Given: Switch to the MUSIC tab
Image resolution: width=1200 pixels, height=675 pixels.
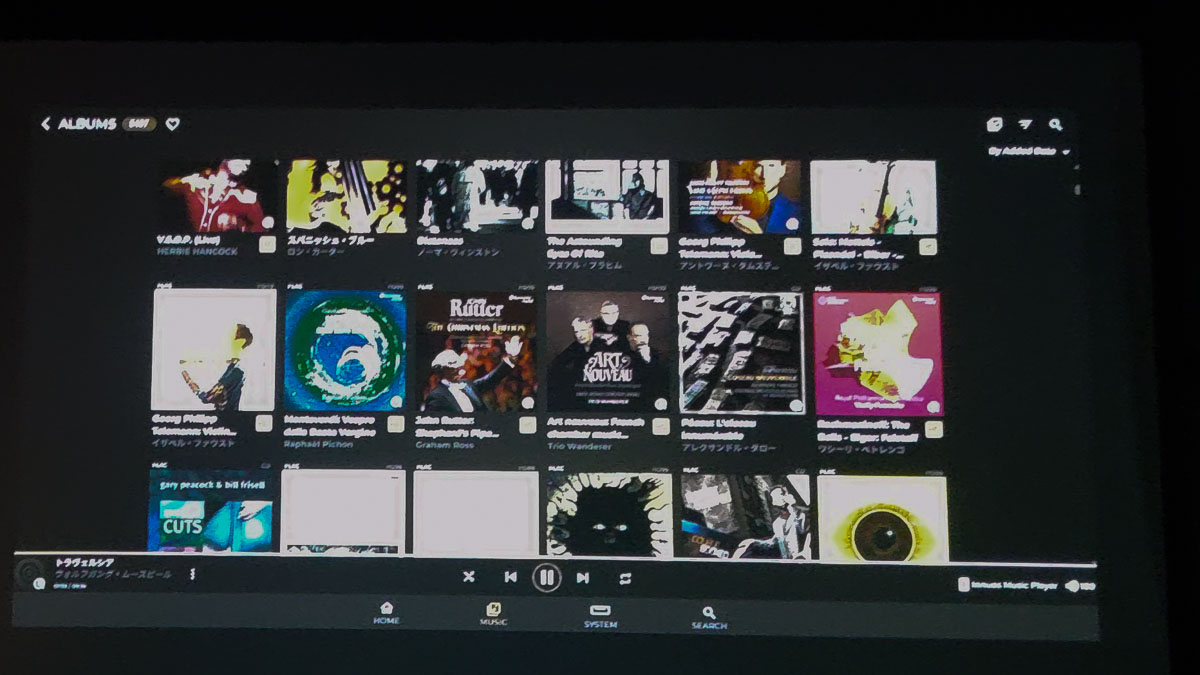Looking at the screenshot, I should [x=493, y=614].
